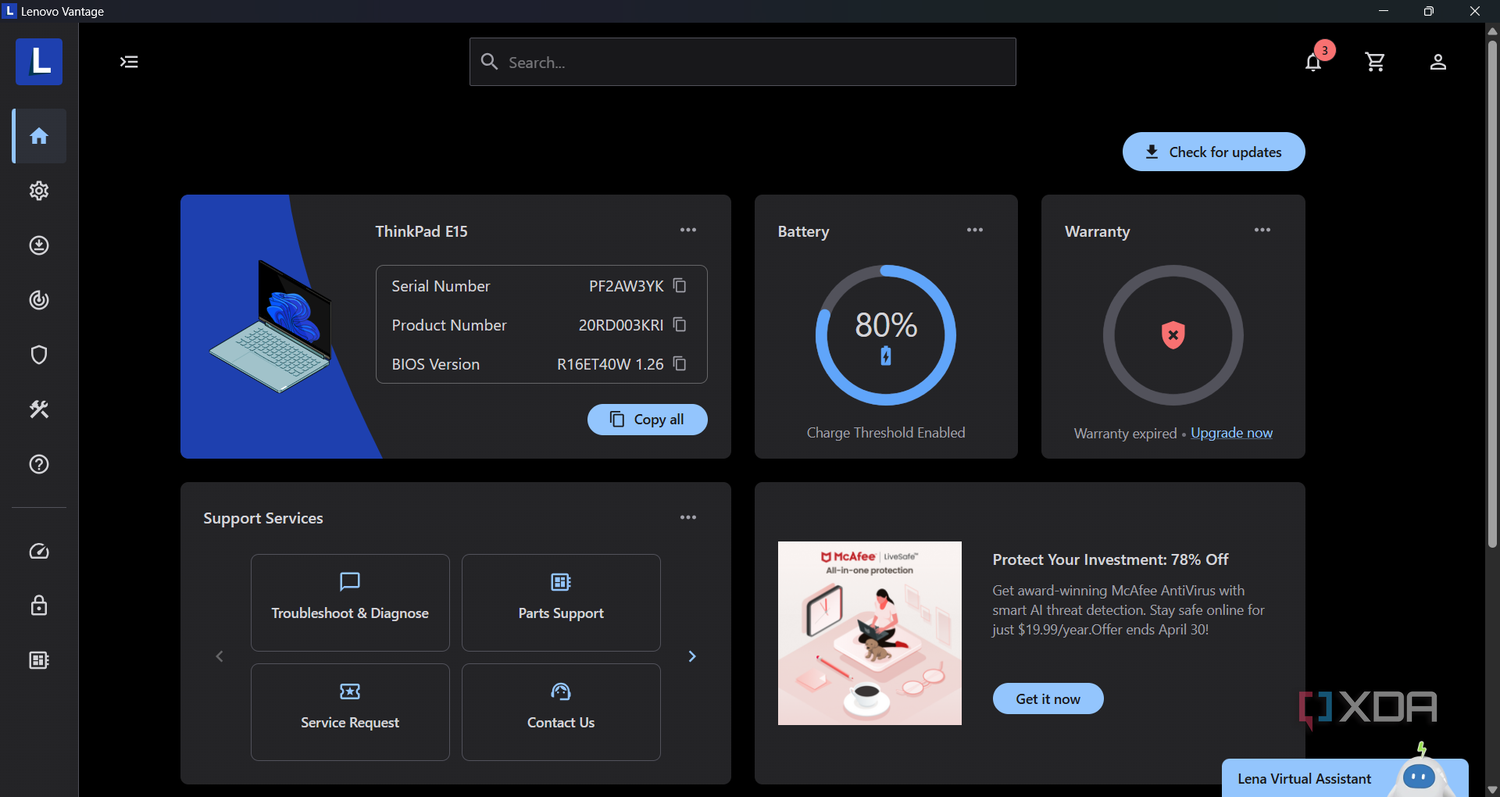
Task: Open the Warranty card options menu
Action: click(1262, 230)
